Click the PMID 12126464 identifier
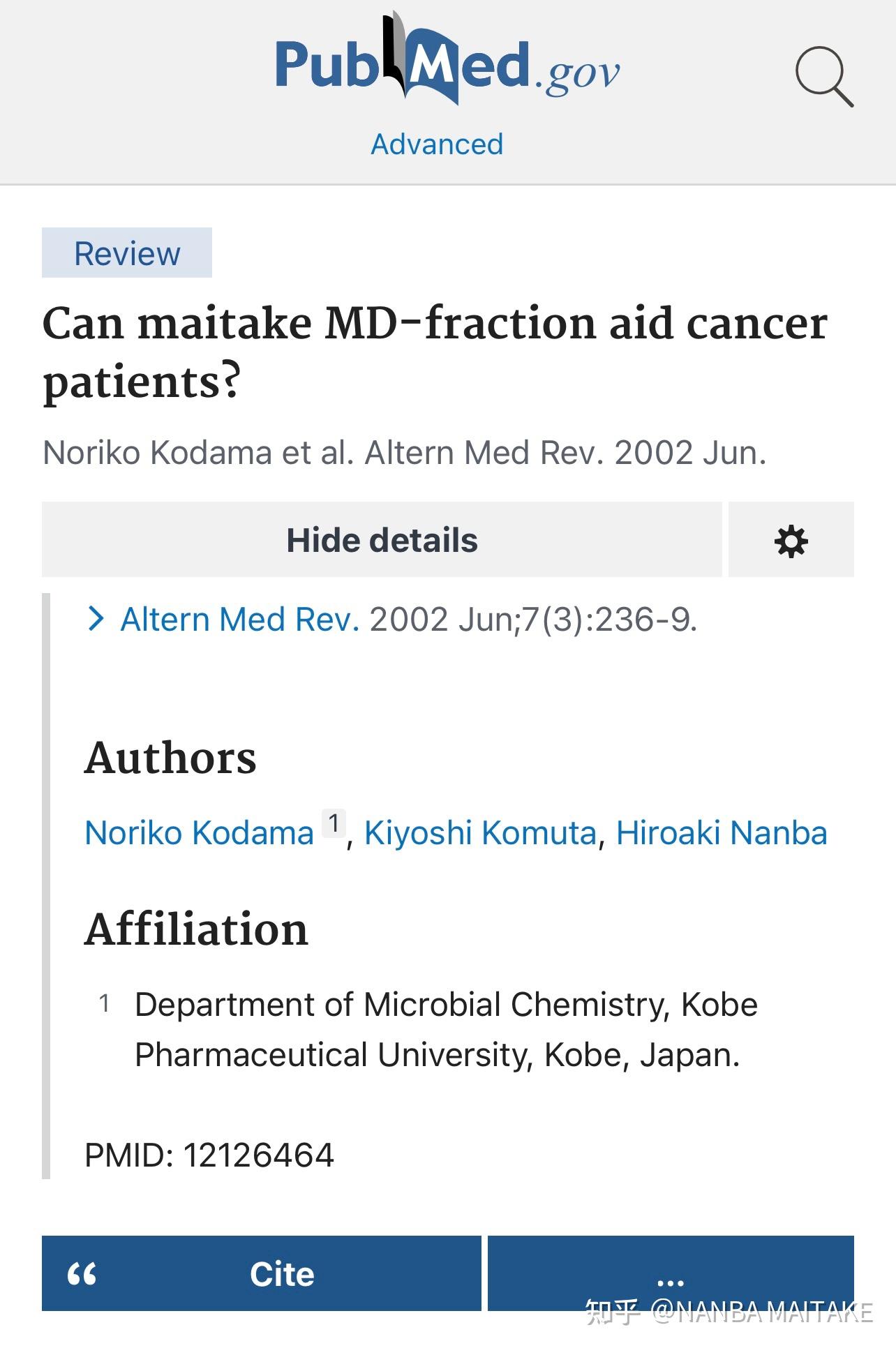Viewport: 896px width, 1348px height. (209, 1155)
